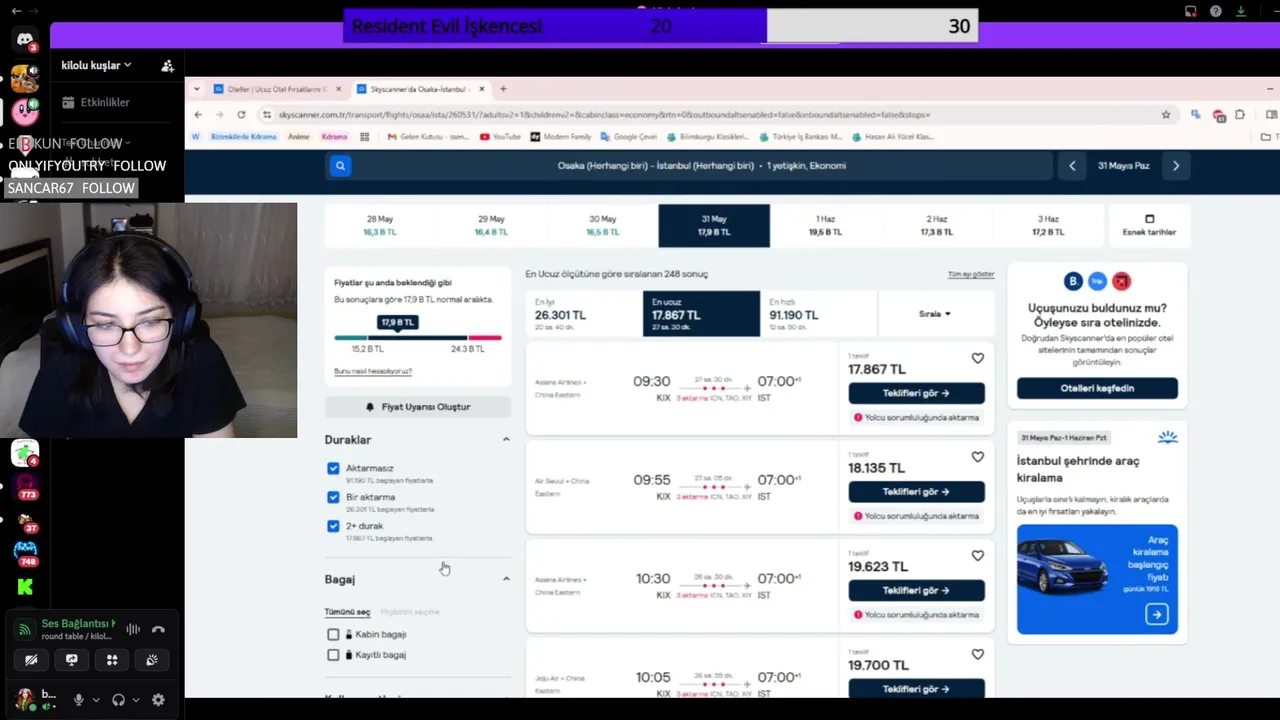The image size is (1280, 720).
Task: Open Discord home direct messages icon
Action: (x=25, y=41)
